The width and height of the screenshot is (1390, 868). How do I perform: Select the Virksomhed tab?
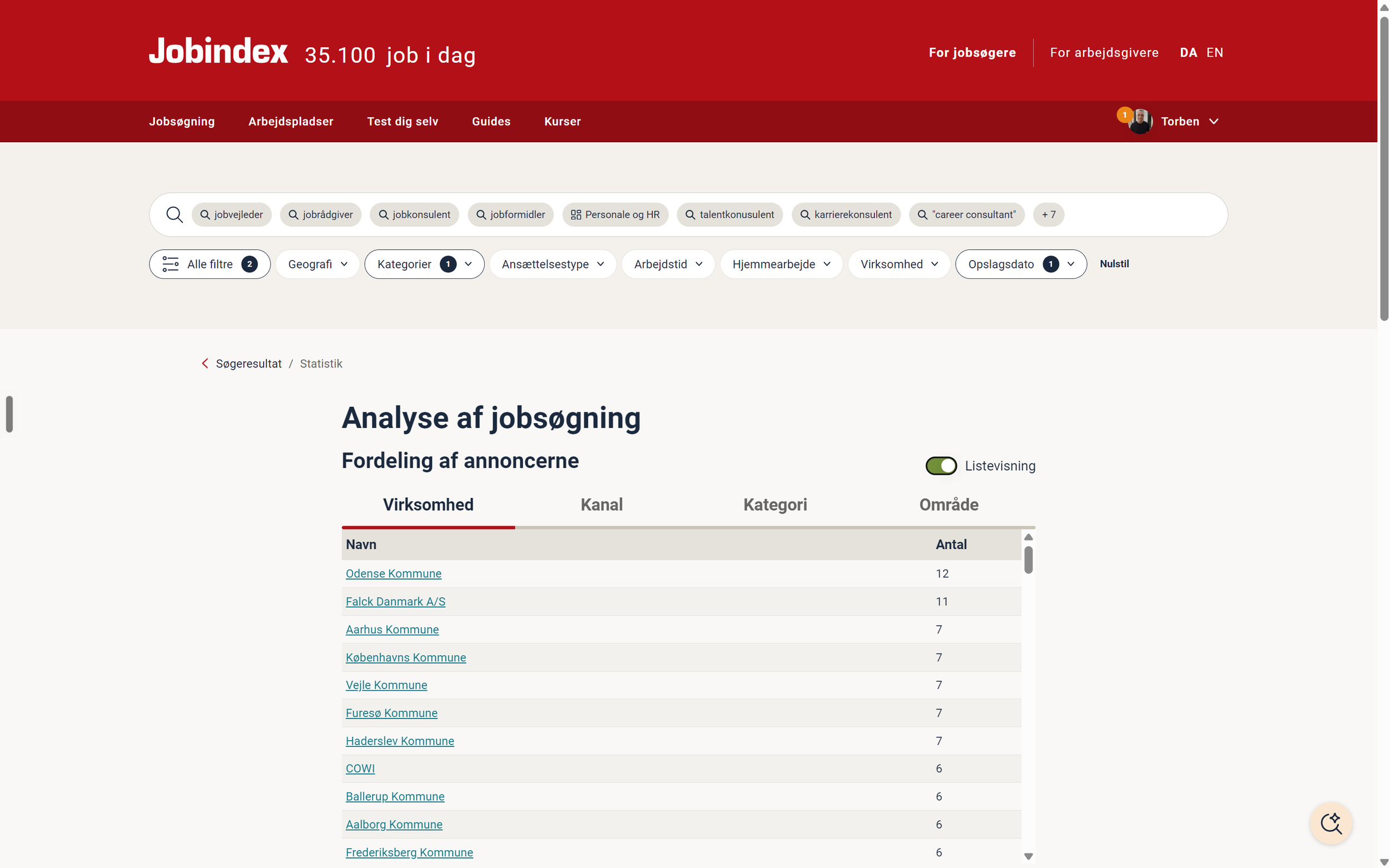428,505
